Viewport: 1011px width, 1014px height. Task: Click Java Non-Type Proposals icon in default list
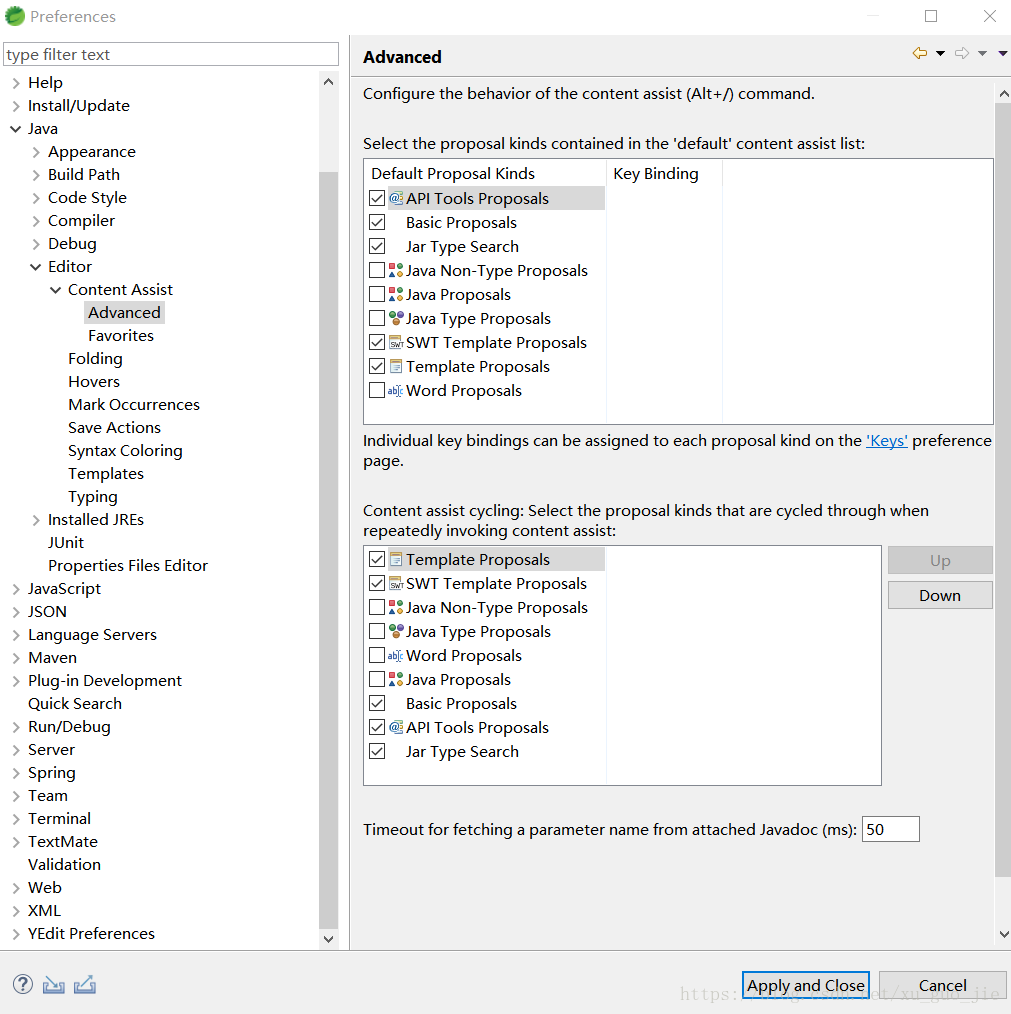tap(396, 270)
